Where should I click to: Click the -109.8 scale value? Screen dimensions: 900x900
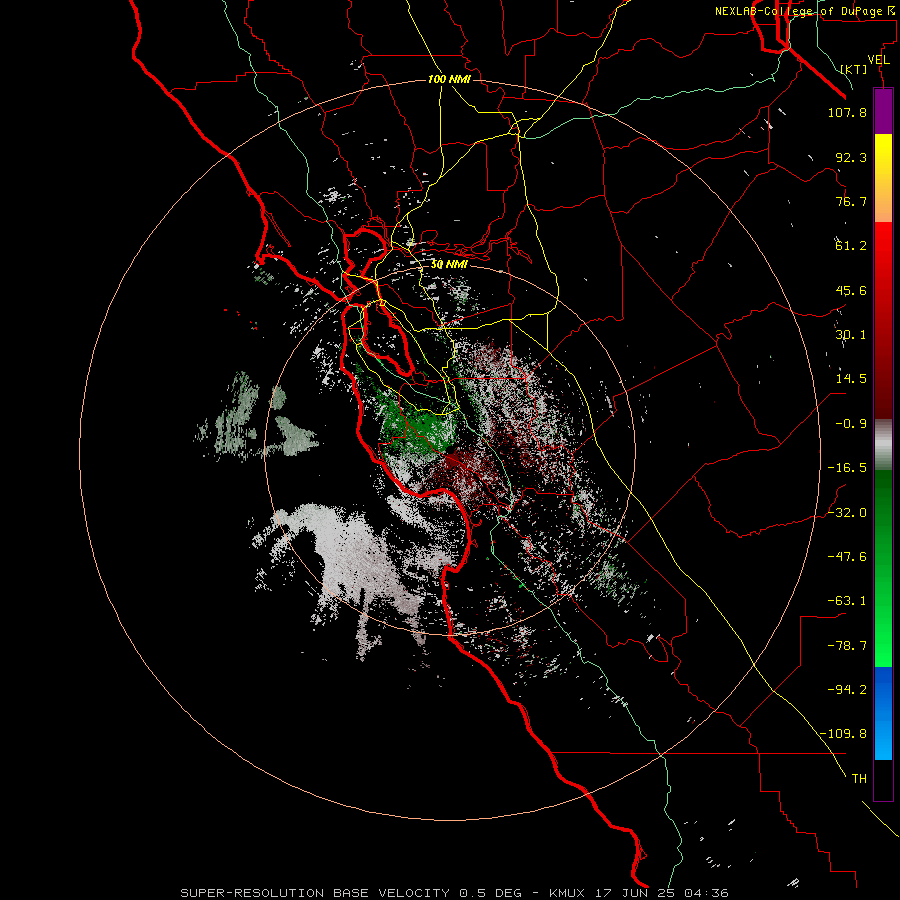point(843,734)
